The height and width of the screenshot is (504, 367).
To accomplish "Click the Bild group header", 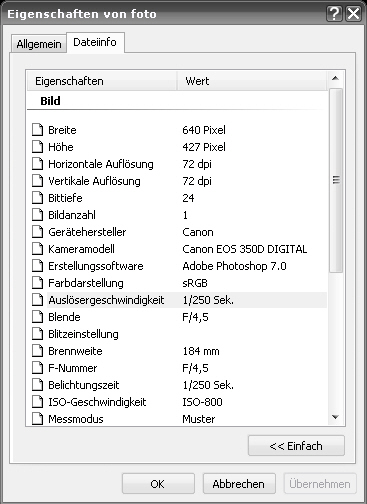I will pos(50,101).
